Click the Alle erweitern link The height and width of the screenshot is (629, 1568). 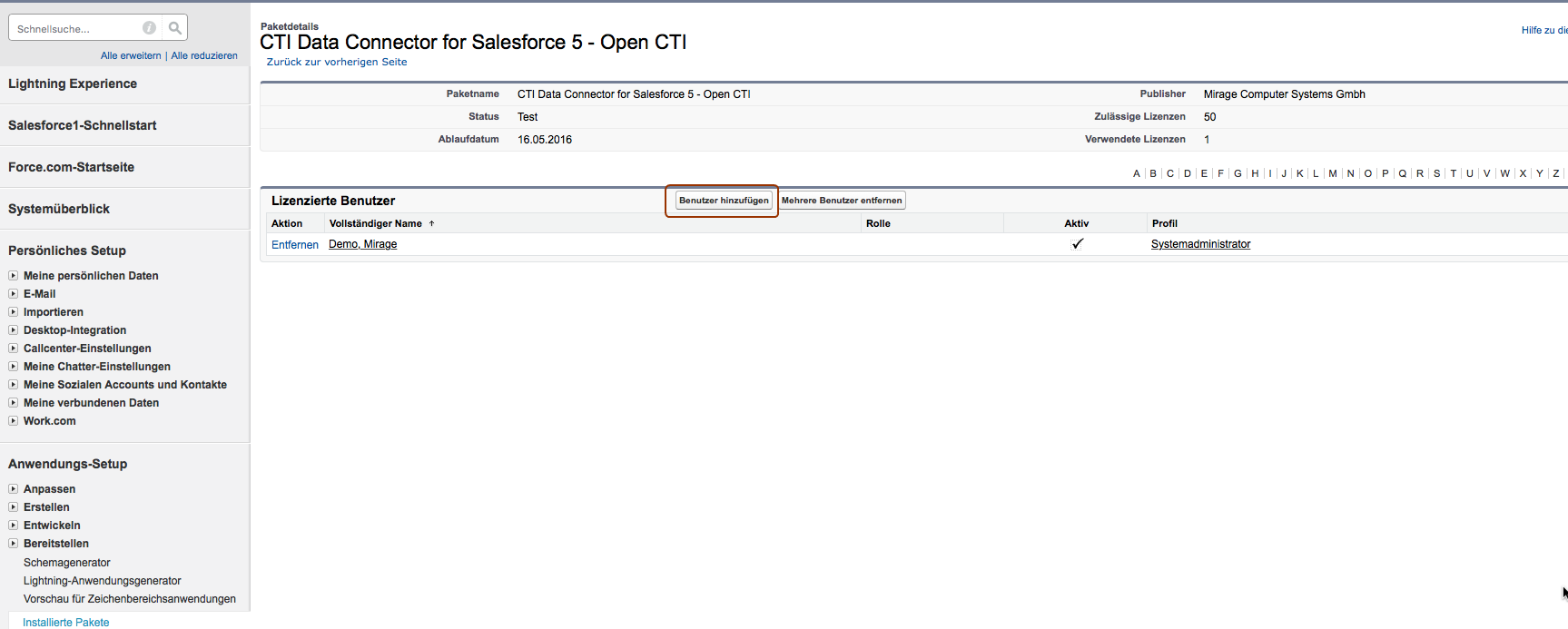coord(131,55)
